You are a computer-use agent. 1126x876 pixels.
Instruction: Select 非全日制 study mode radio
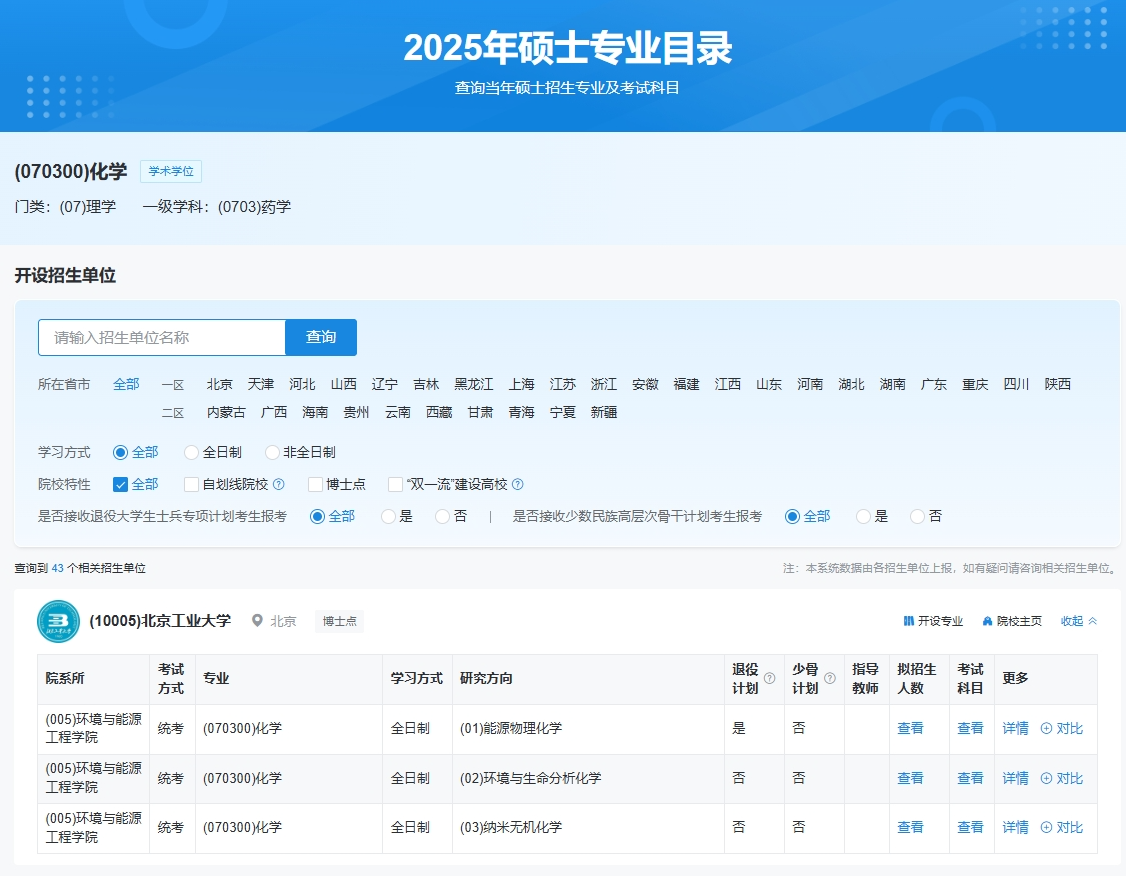click(x=272, y=452)
